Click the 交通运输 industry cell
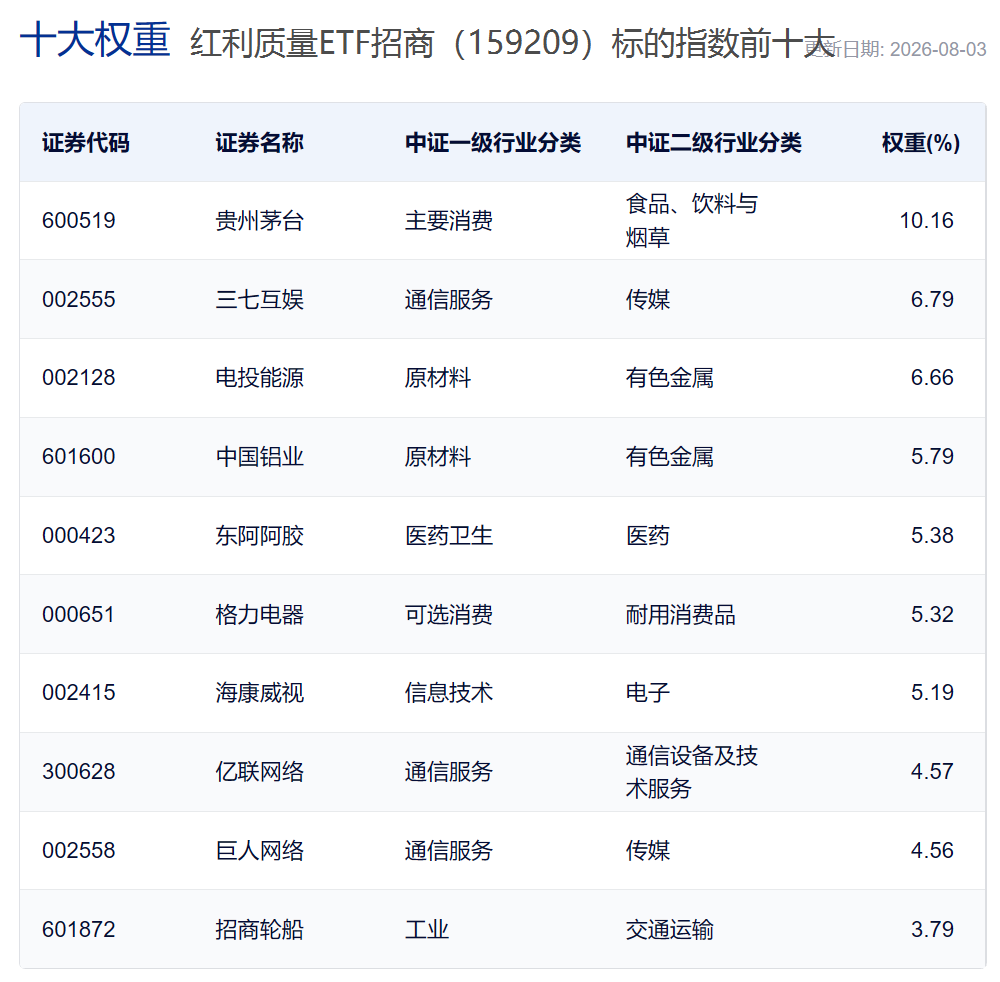This screenshot has width=1000, height=982. pos(670,930)
